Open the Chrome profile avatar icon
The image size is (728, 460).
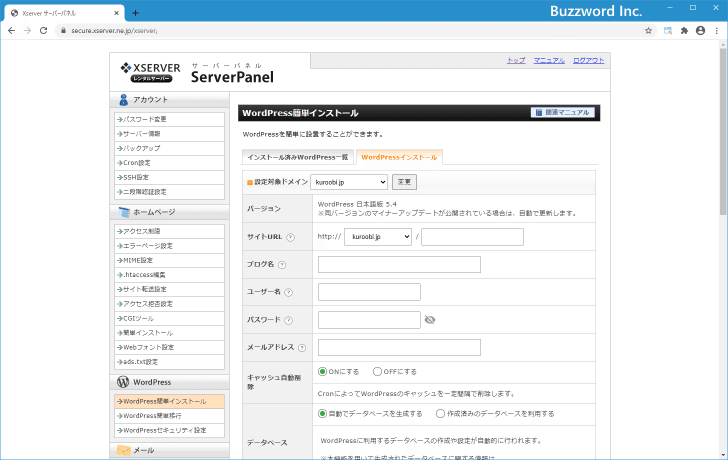(700, 31)
